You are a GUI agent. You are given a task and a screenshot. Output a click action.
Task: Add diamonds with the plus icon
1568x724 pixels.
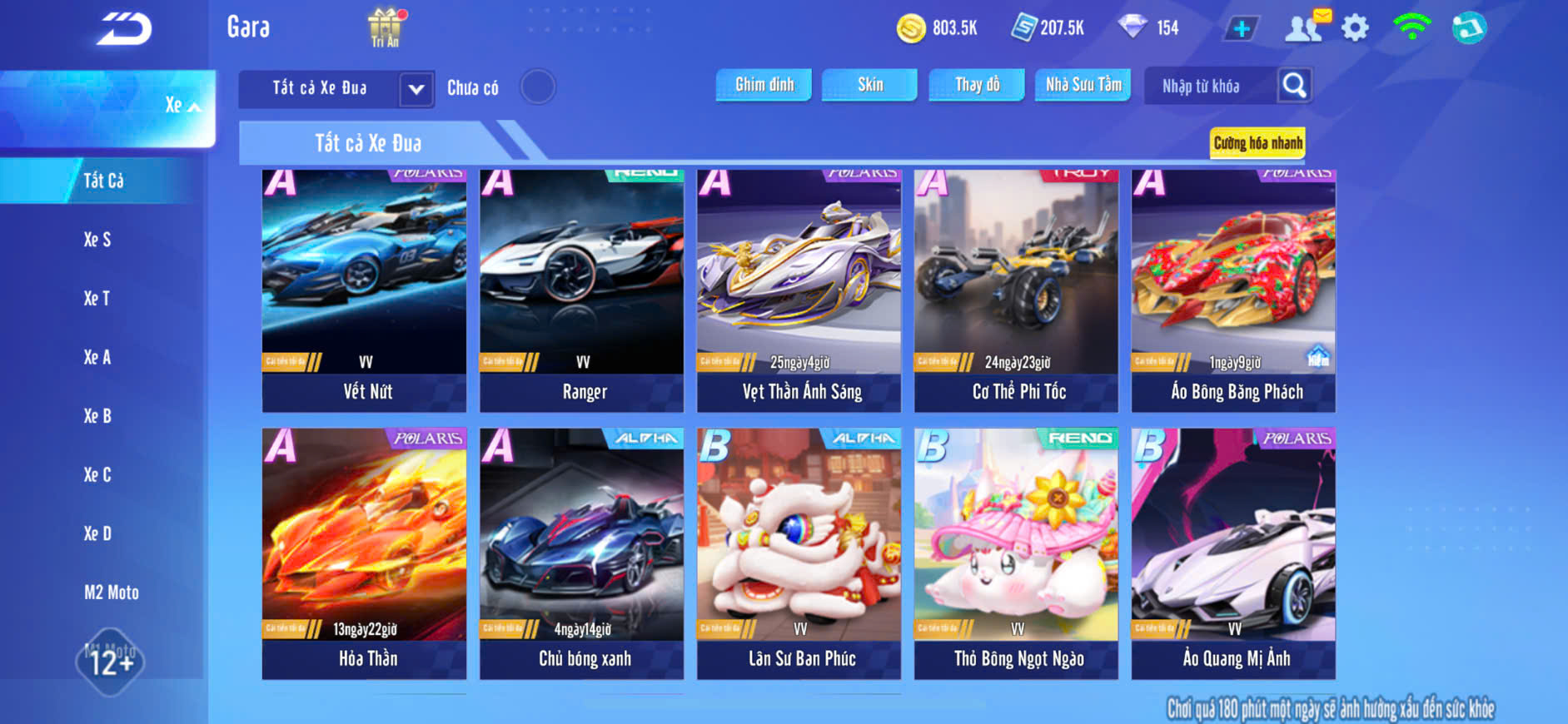coord(1241,28)
